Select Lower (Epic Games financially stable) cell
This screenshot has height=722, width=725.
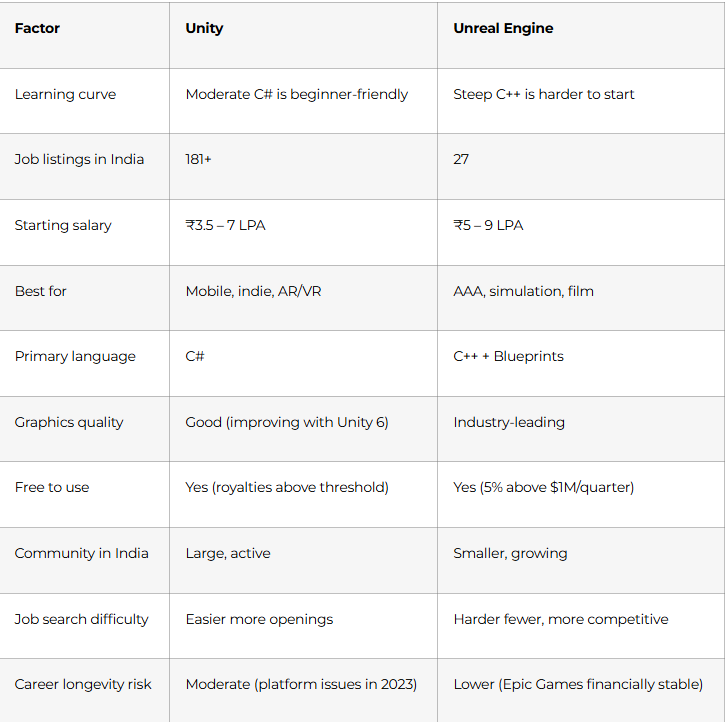click(578, 685)
